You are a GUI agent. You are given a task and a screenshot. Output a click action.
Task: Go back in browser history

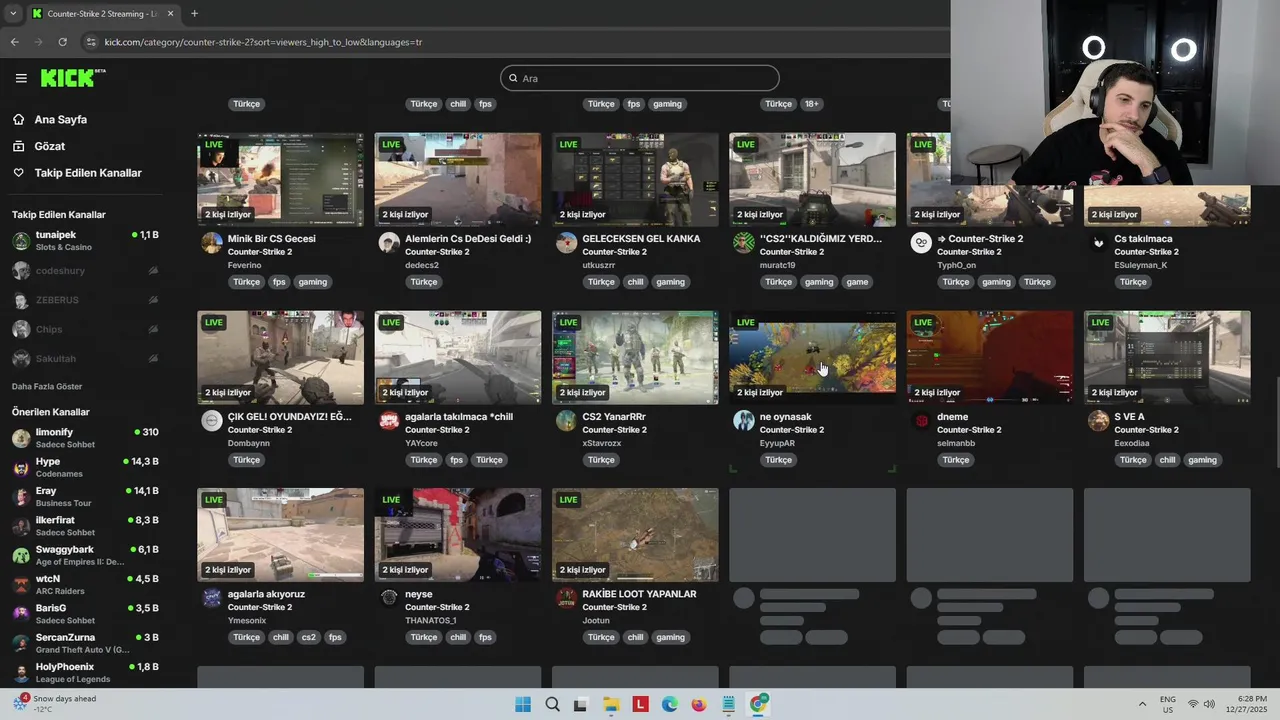[14, 42]
